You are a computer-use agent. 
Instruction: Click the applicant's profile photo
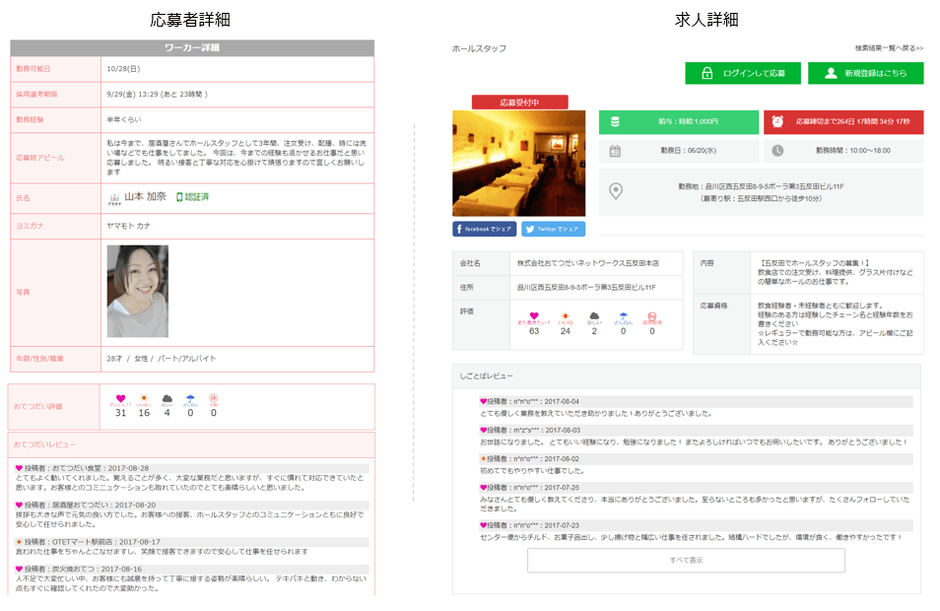(x=137, y=291)
